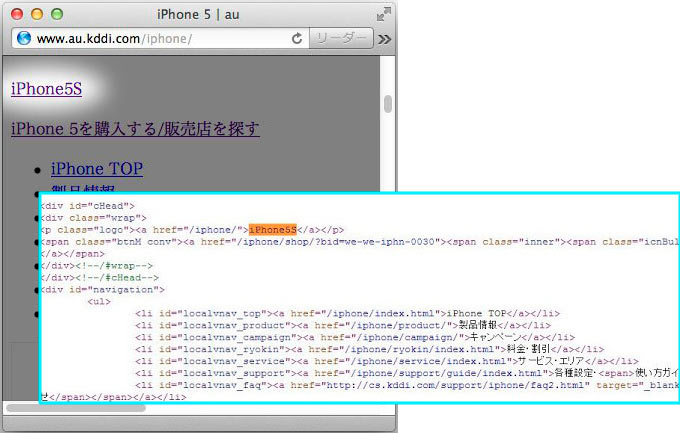Open the iPhone TOP link
This screenshot has width=680, height=433.
click(97, 169)
